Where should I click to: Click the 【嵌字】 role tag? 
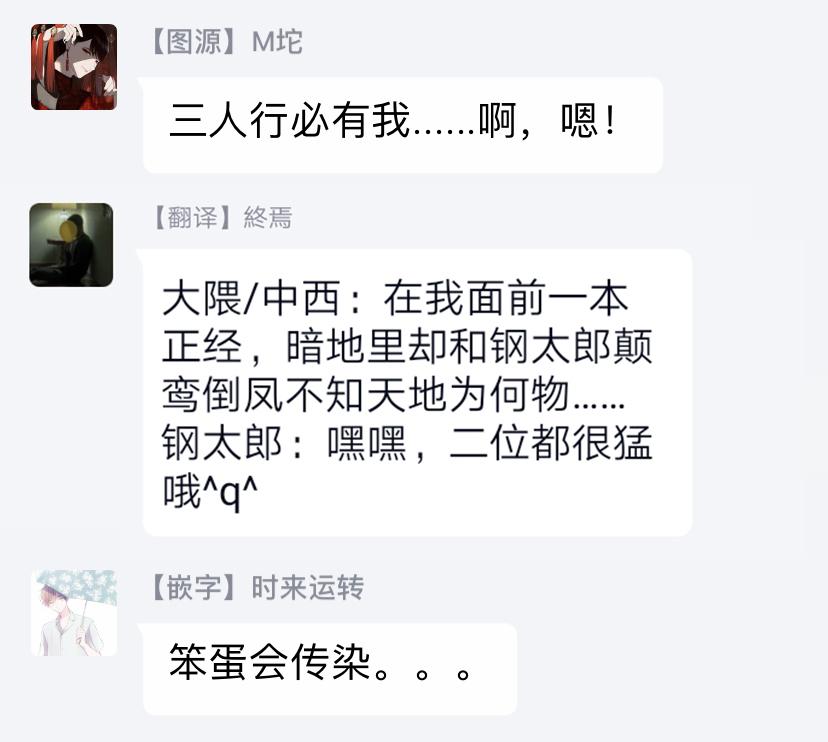coord(194,587)
